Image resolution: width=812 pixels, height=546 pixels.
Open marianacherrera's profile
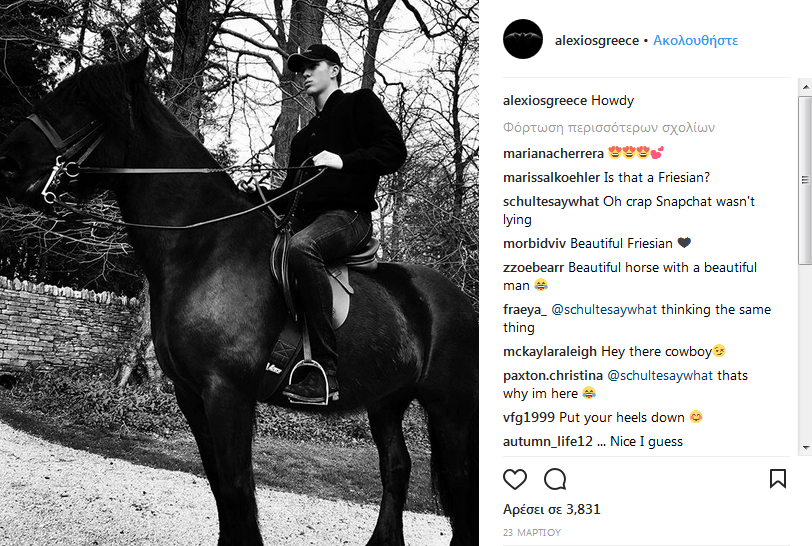pyautogui.click(x=553, y=154)
